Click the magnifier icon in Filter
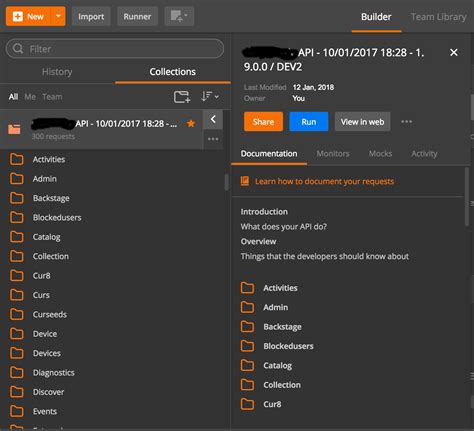The height and width of the screenshot is (431, 474). (18, 49)
